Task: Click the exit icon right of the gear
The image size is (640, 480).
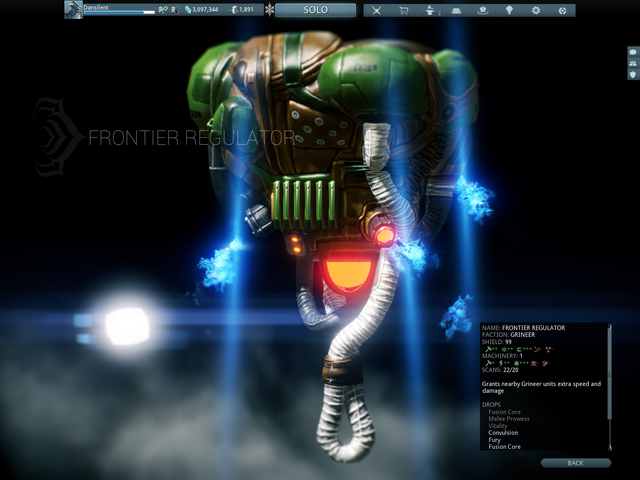Action: (562, 11)
